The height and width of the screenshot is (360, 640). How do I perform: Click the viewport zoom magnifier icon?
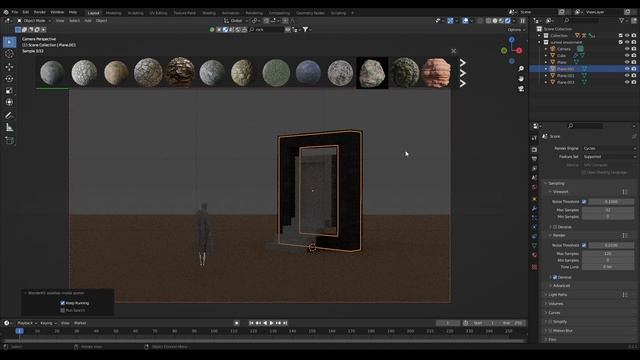[x=521, y=69]
